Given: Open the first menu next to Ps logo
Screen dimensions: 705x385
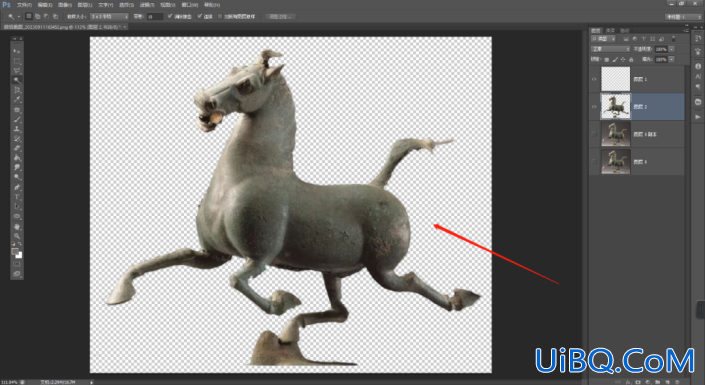Looking at the screenshot, I should click(x=24, y=5).
